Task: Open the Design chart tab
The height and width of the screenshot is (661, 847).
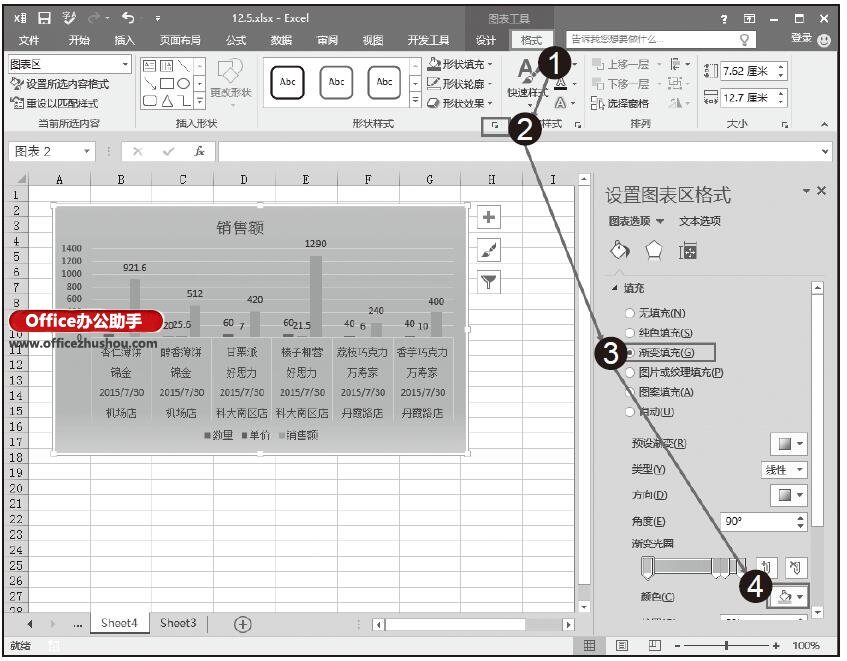Action: click(x=485, y=40)
